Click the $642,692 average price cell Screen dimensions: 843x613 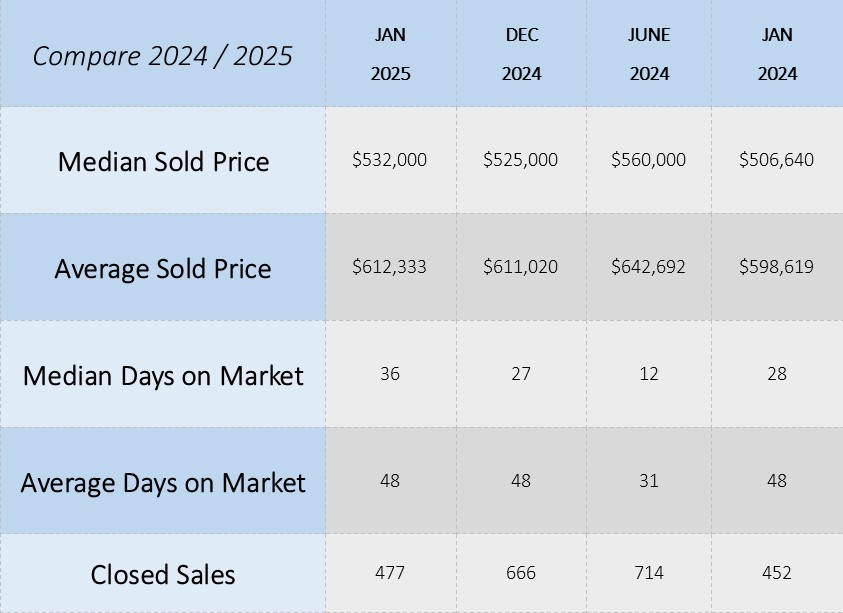pyautogui.click(x=649, y=267)
